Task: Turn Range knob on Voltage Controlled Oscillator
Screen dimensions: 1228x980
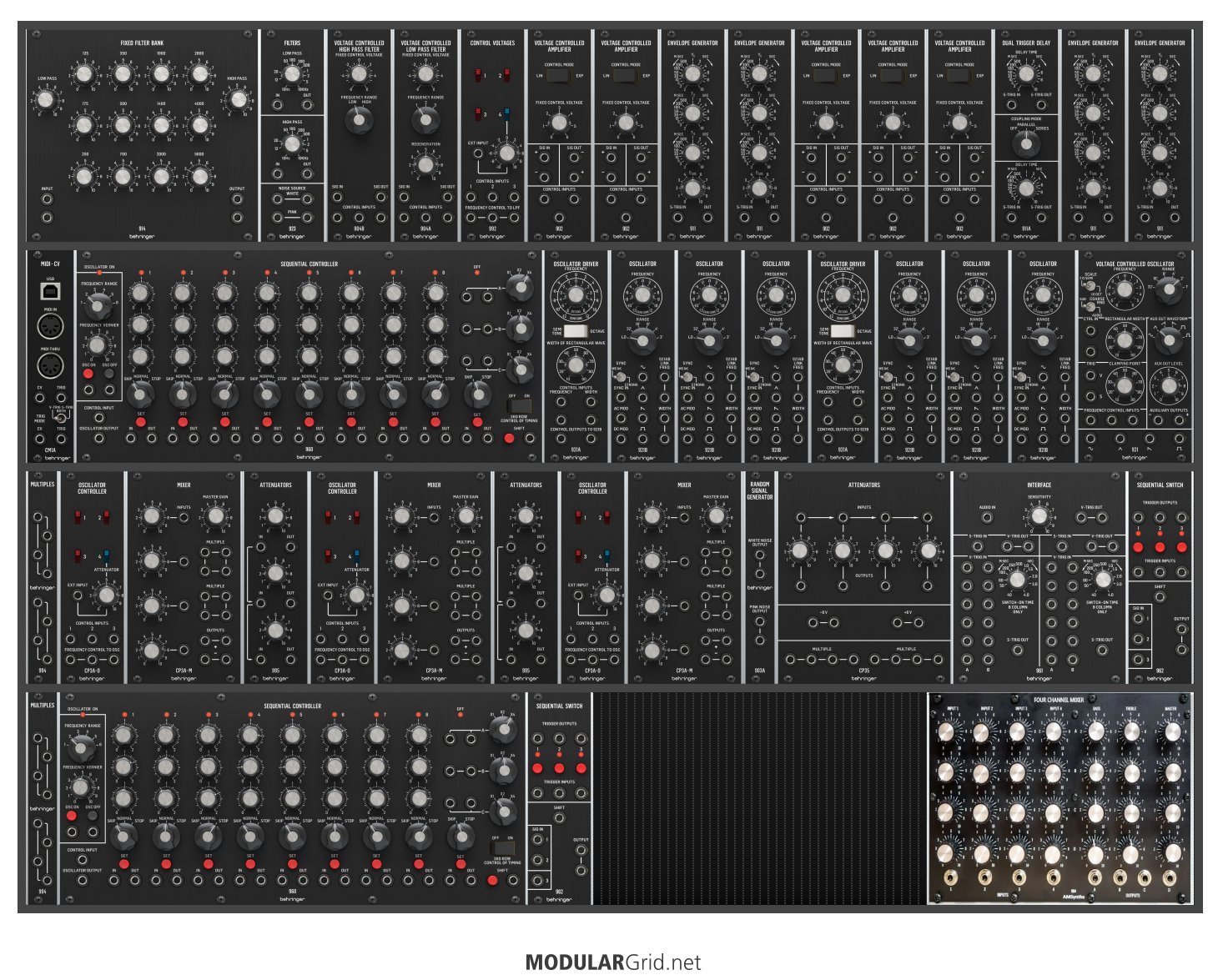Action: (1169, 289)
